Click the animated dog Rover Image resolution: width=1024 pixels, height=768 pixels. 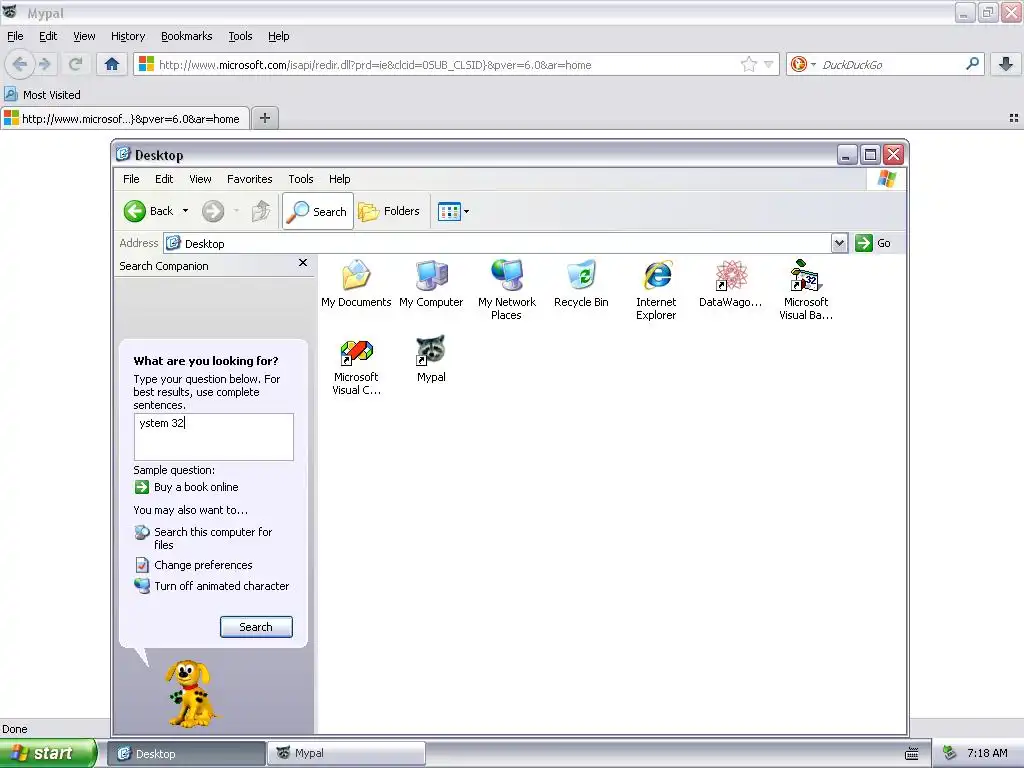pyautogui.click(x=190, y=693)
